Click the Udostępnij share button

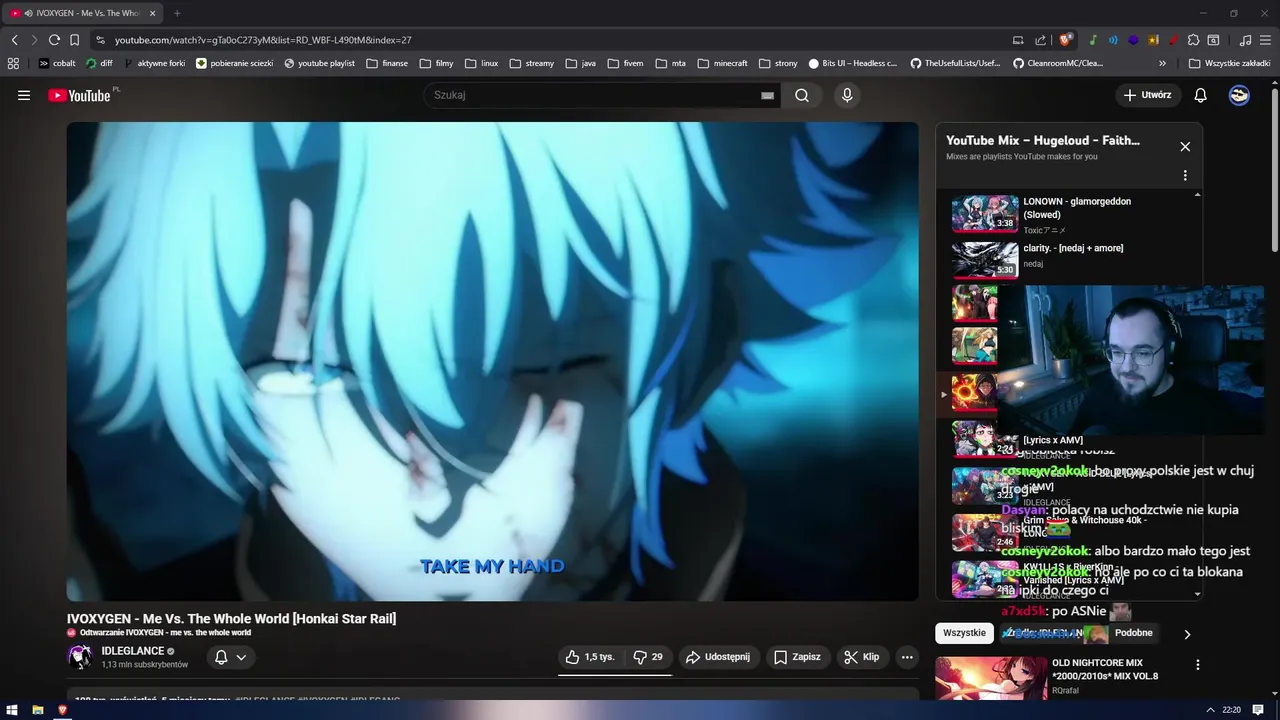click(718, 657)
